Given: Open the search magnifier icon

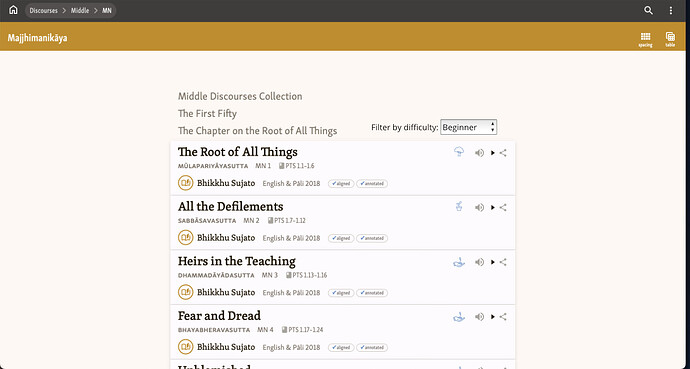Looking at the screenshot, I should pyautogui.click(x=648, y=10).
